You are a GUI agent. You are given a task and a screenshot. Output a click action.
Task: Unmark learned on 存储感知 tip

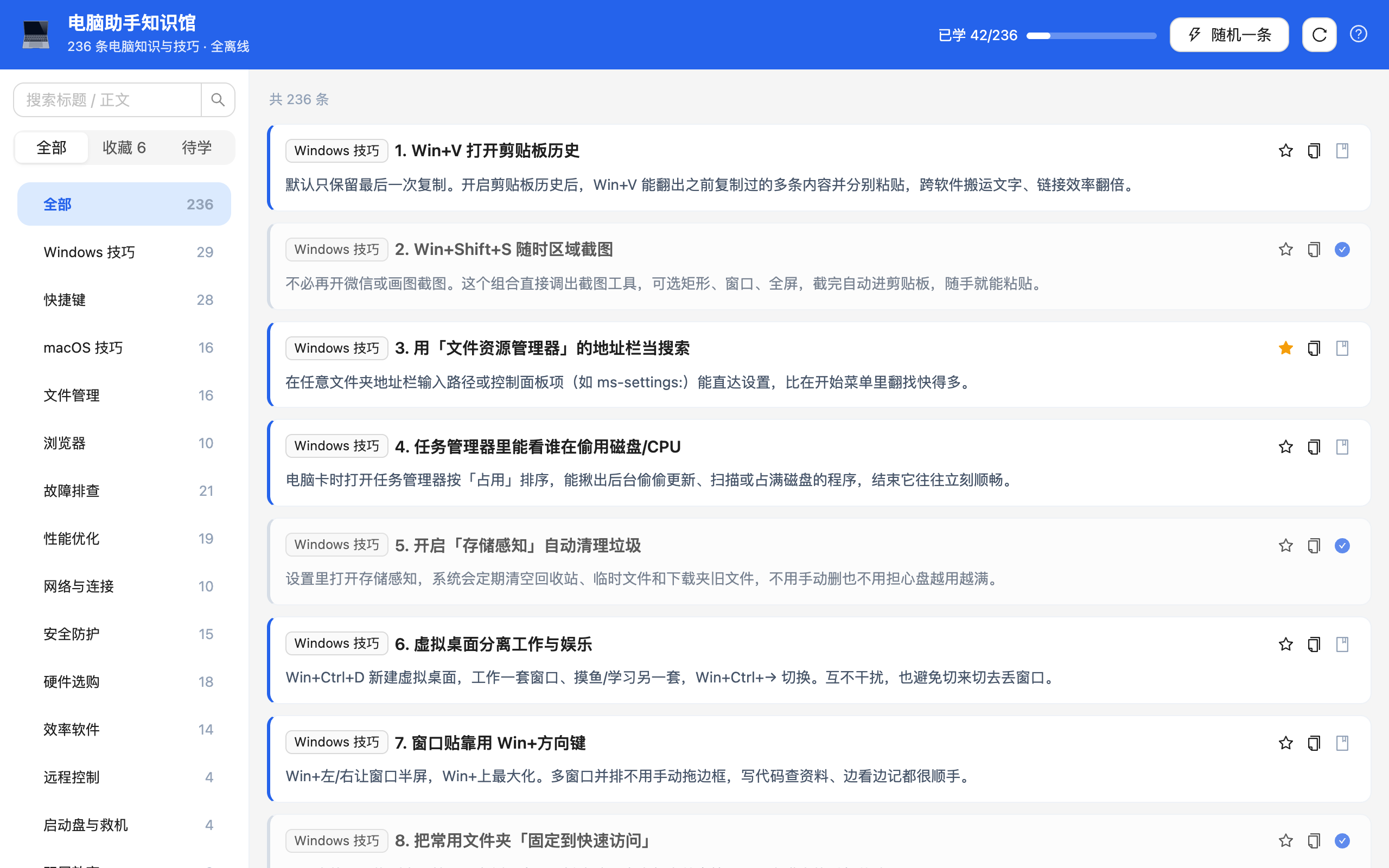pyautogui.click(x=1342, y=546)
